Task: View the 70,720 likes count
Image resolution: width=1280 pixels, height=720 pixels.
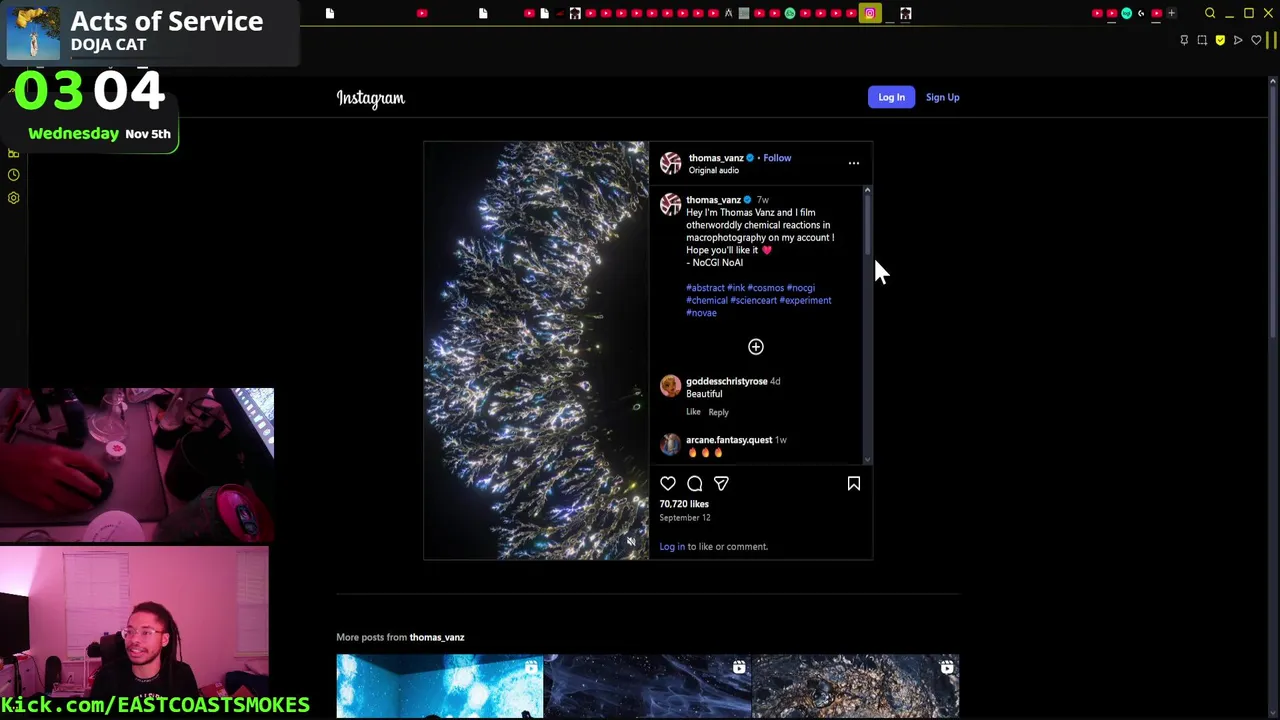Action: tap(684, 504)
